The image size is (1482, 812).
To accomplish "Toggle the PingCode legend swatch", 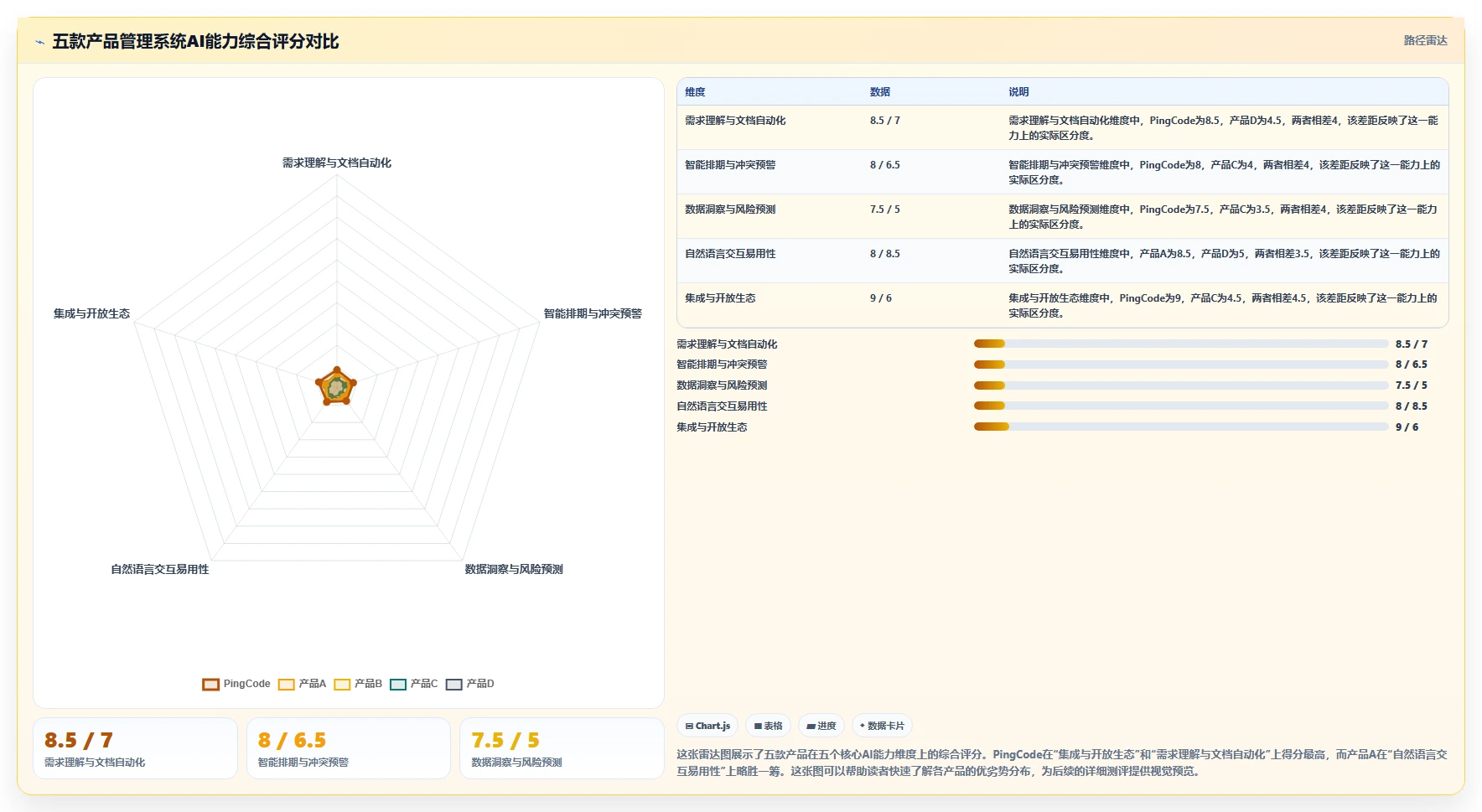I will 210,685.
